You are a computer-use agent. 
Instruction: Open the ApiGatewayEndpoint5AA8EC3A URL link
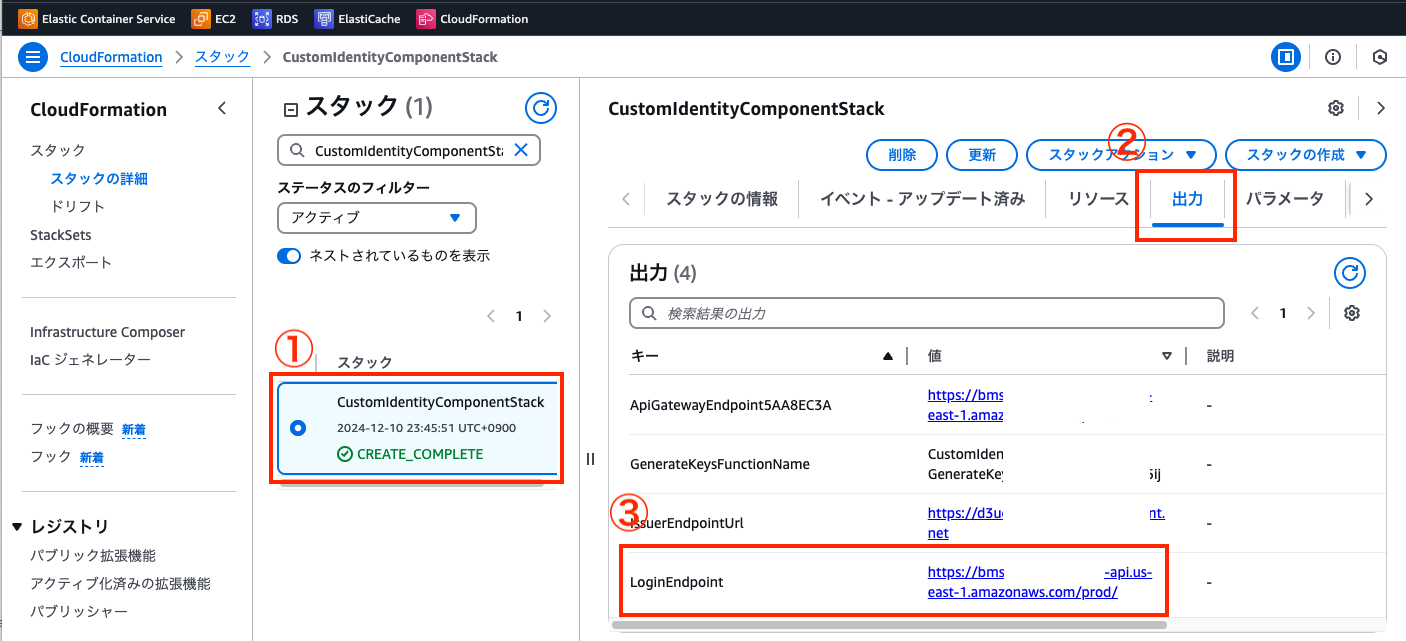1039,405
